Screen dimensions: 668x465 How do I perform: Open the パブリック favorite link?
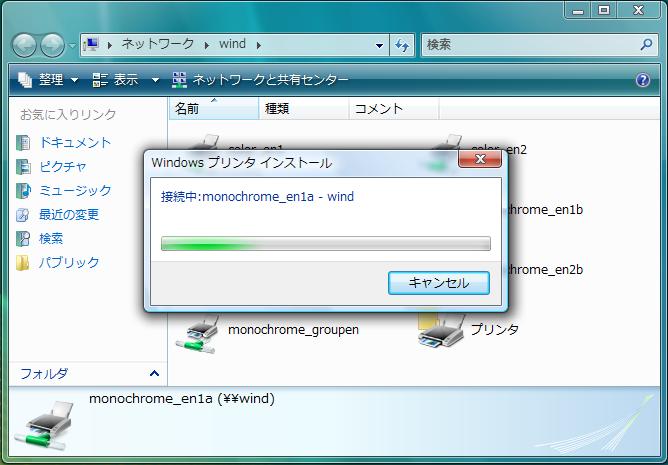pyautogui.click(x=69, y=262)
